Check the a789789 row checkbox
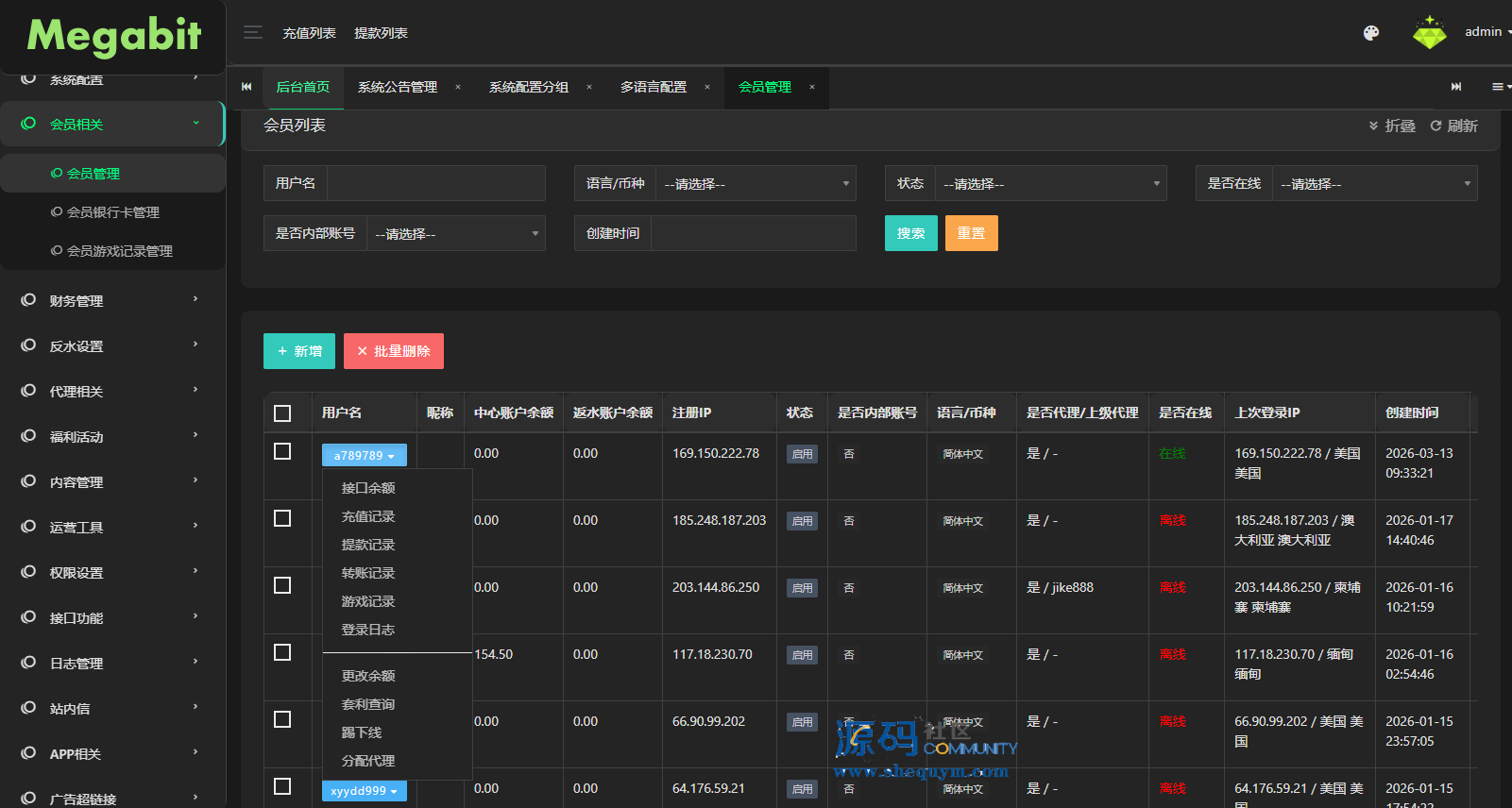 pos(282,451)
